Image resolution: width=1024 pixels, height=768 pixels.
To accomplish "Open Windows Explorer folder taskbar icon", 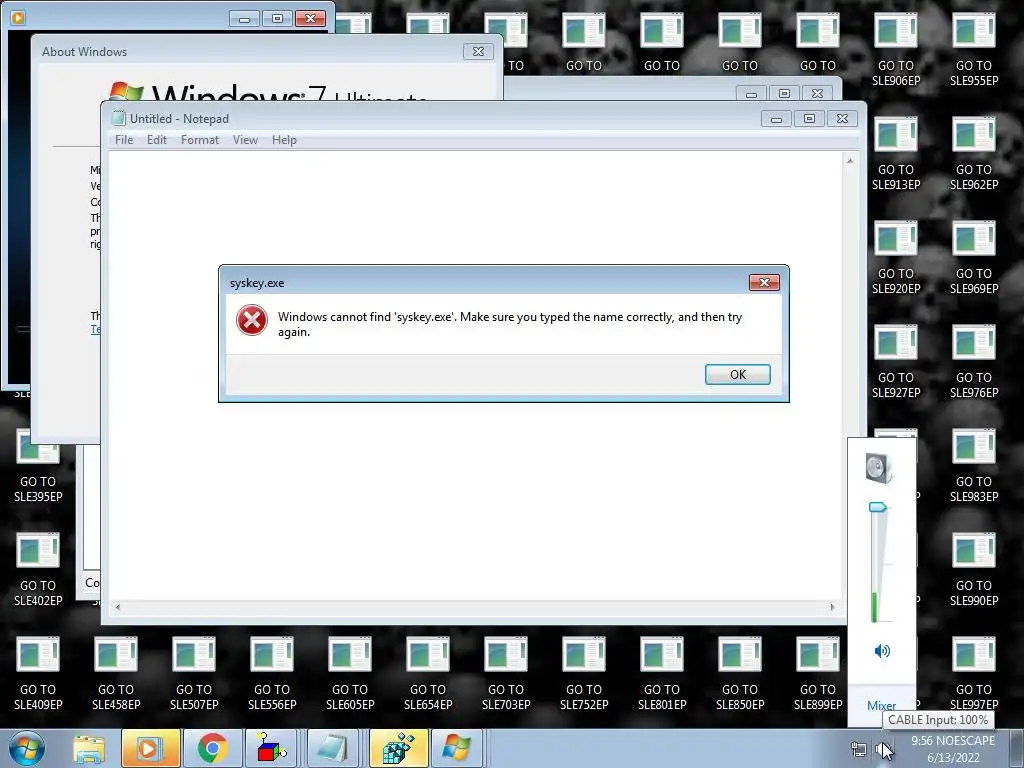I will 89,748.
